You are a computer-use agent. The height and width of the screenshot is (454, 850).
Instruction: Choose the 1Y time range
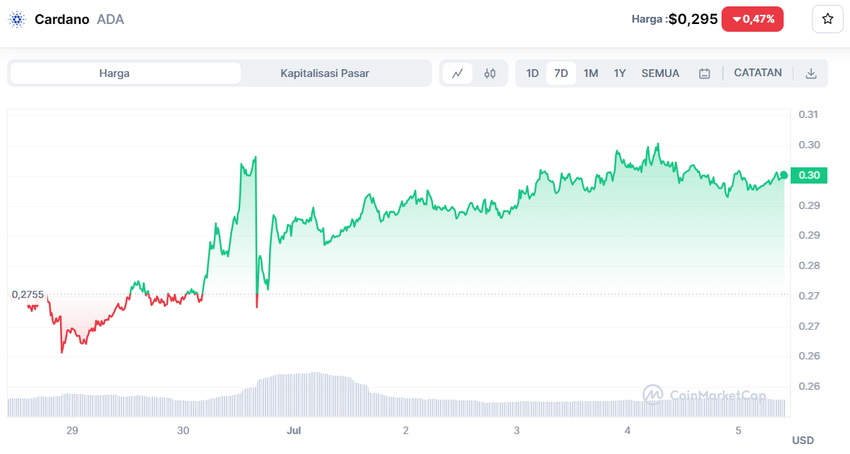[620, 73]
